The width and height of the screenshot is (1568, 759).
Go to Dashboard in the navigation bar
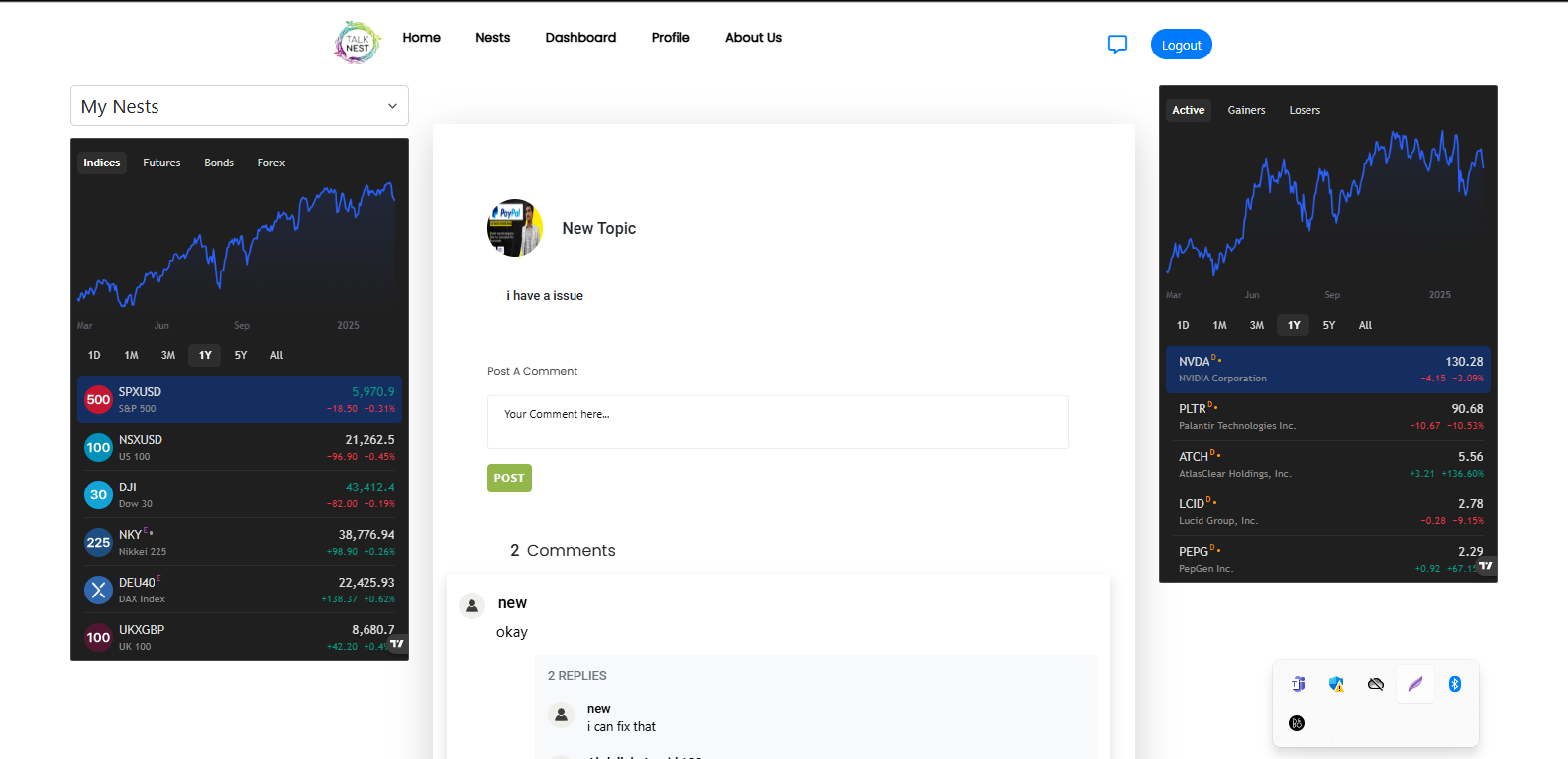point(580,38)
